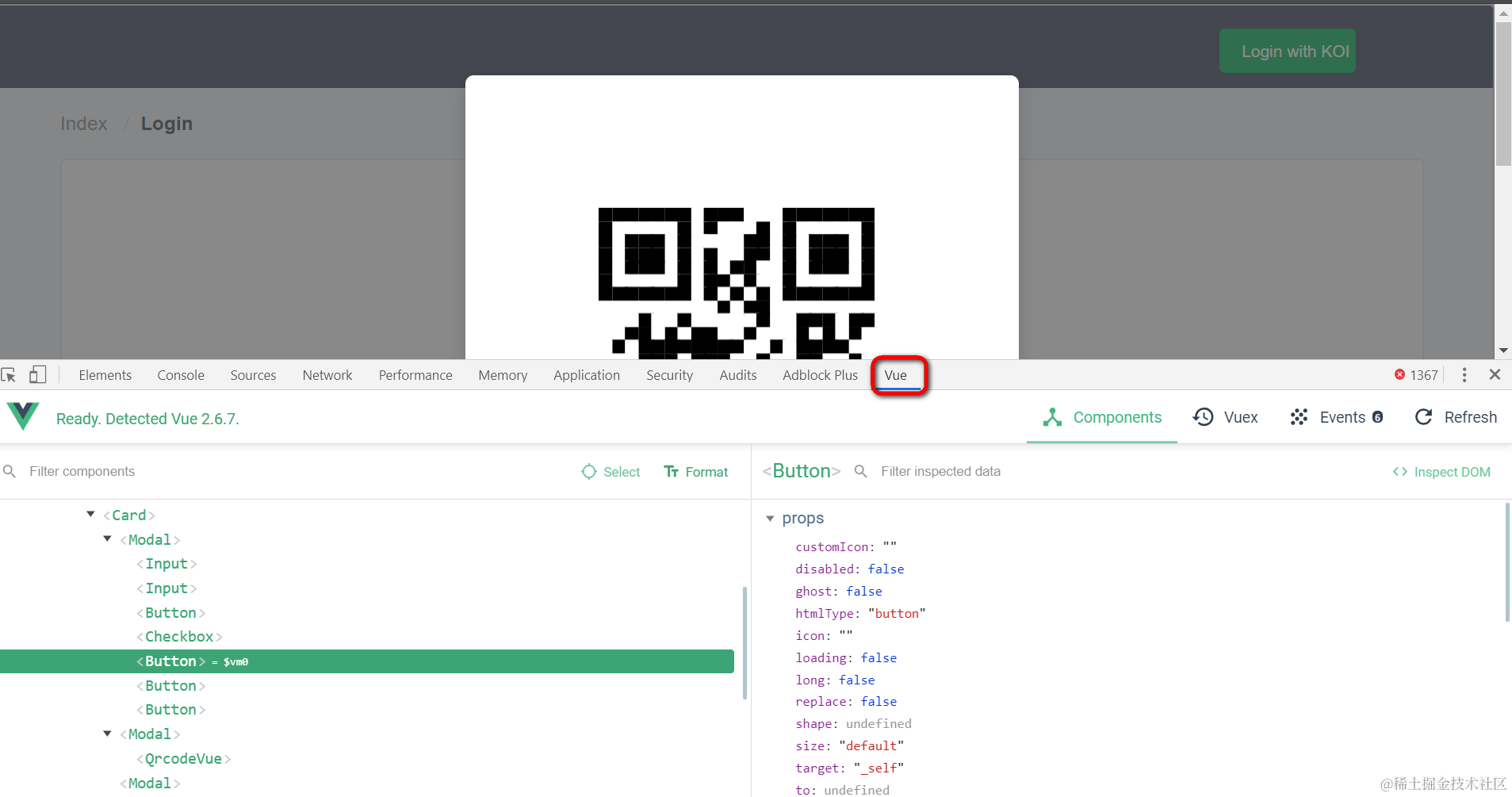Click the replace: false prop
Screen dimensions: 1512x797
coord(846,702)
